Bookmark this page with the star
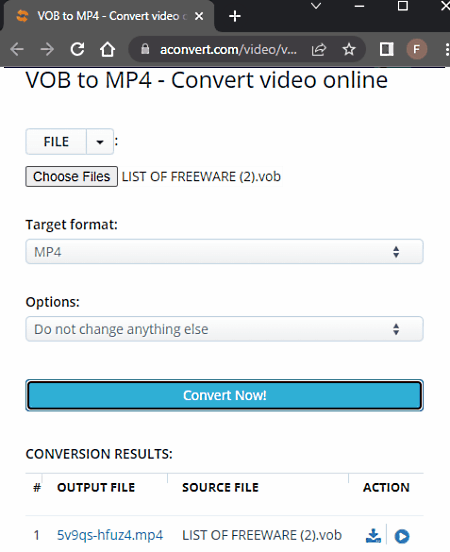 349,49
